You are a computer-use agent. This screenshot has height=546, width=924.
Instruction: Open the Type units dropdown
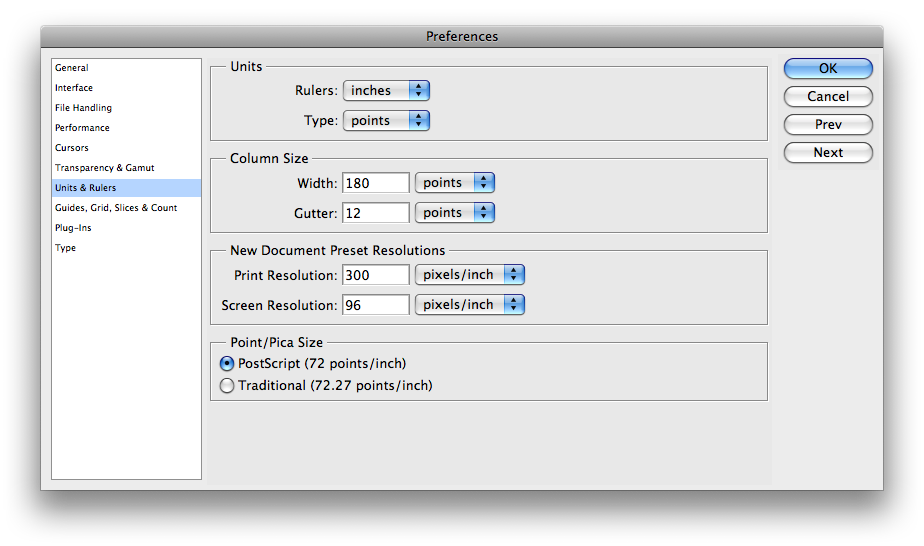point(386,120)
